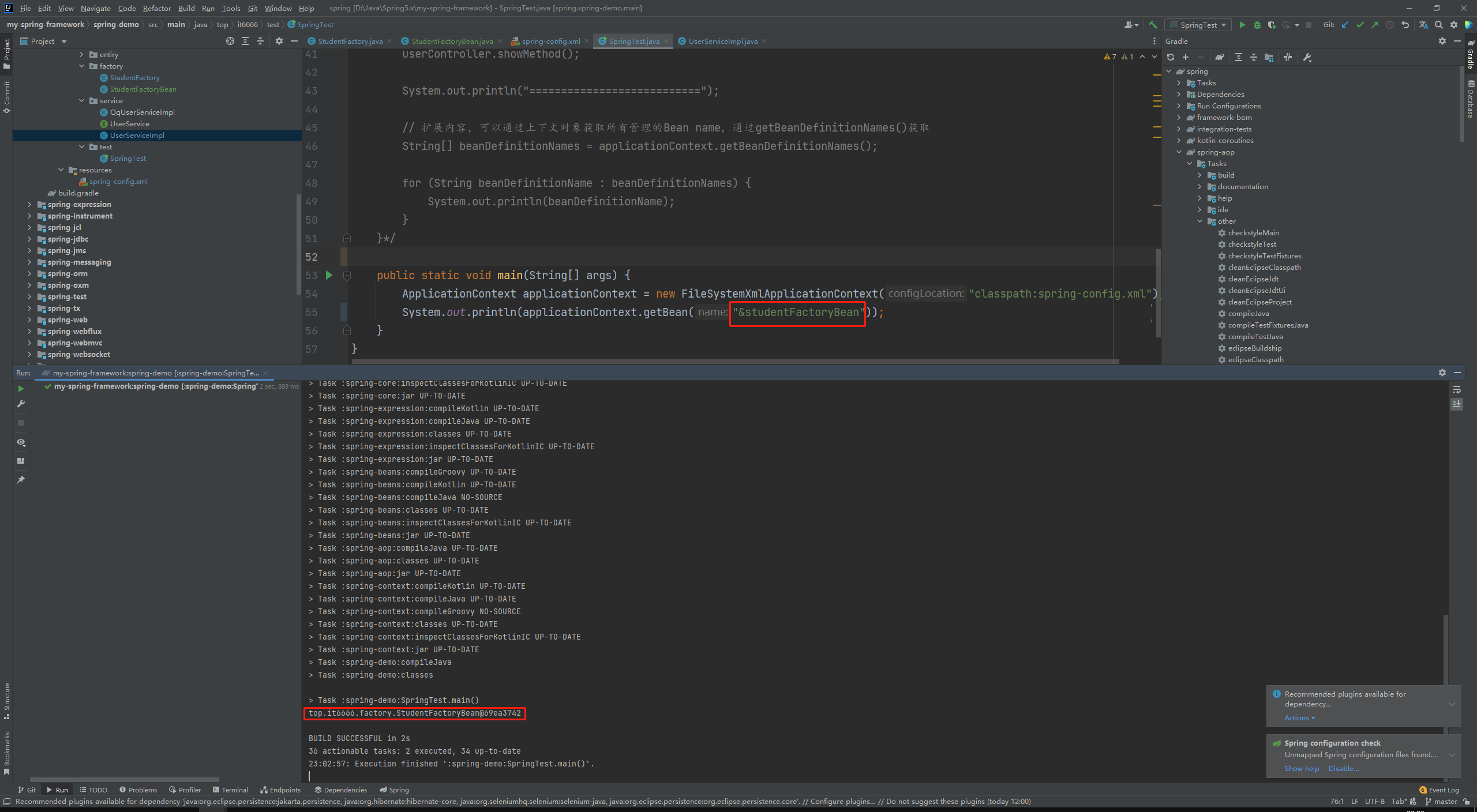Screen dimensions: 1477x812
Task: Expand the spring-webmvc module
Action: (x=29, y=343)
